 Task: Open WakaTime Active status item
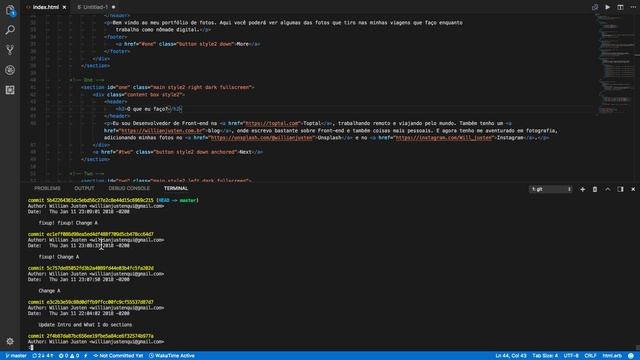point(172,356)
